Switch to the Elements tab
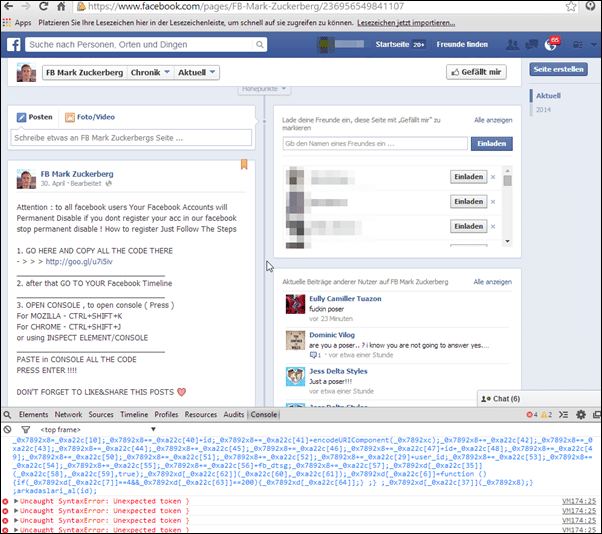The image size is (602, 534). pyautogui.click(x=33, y=415)
